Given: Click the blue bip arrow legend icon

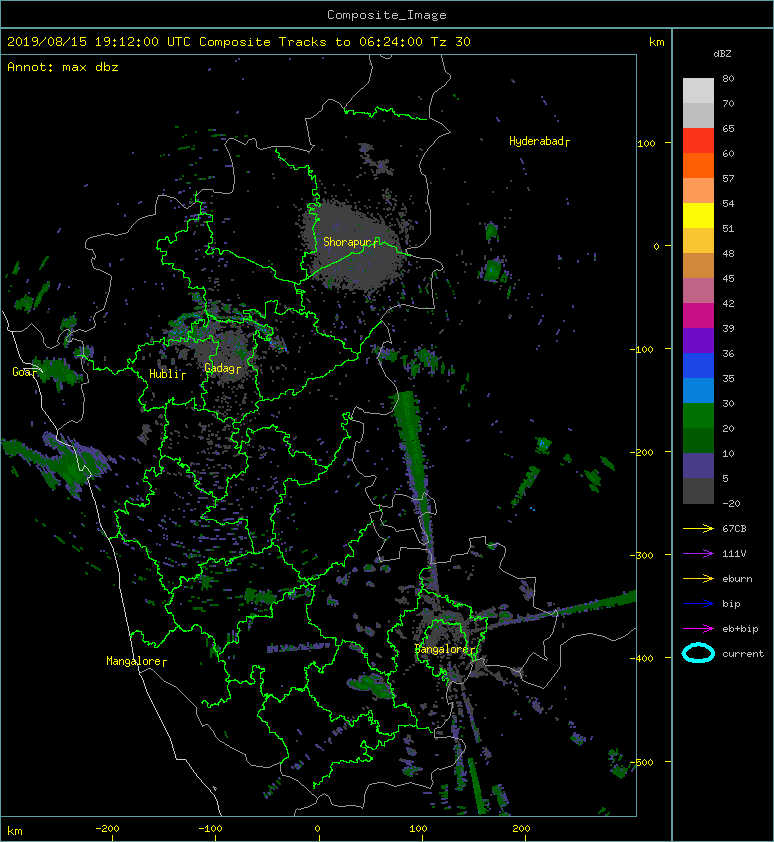Looking at the screenshot, I should 698,604.
